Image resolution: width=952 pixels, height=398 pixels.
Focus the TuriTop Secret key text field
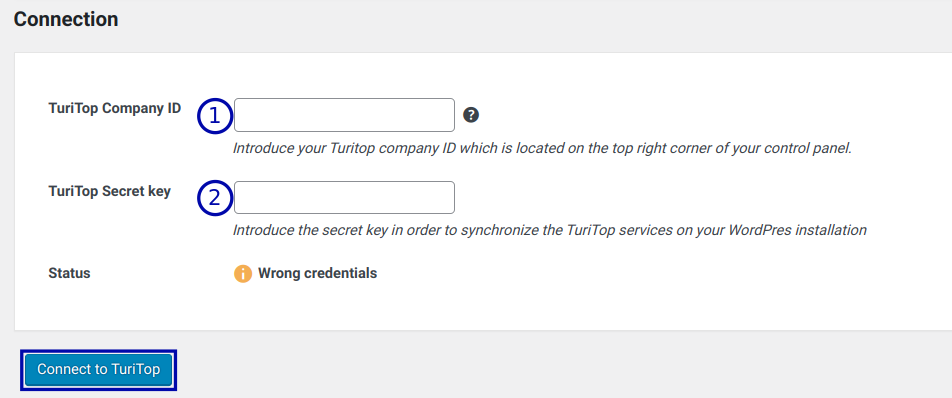pyautogui.click(x=344, y=197)
